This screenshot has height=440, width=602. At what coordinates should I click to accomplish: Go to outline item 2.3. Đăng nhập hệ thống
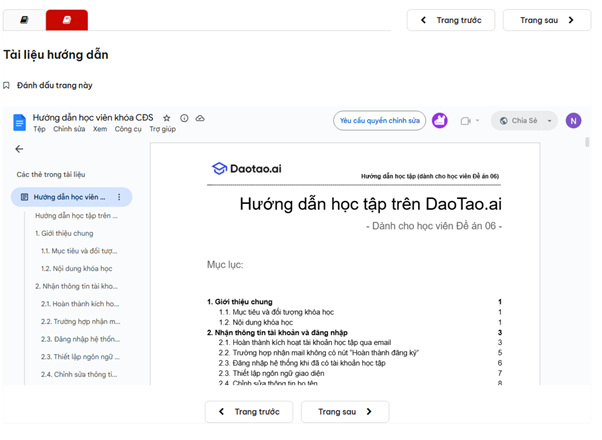pyautogui.click(x=80, y=339)
